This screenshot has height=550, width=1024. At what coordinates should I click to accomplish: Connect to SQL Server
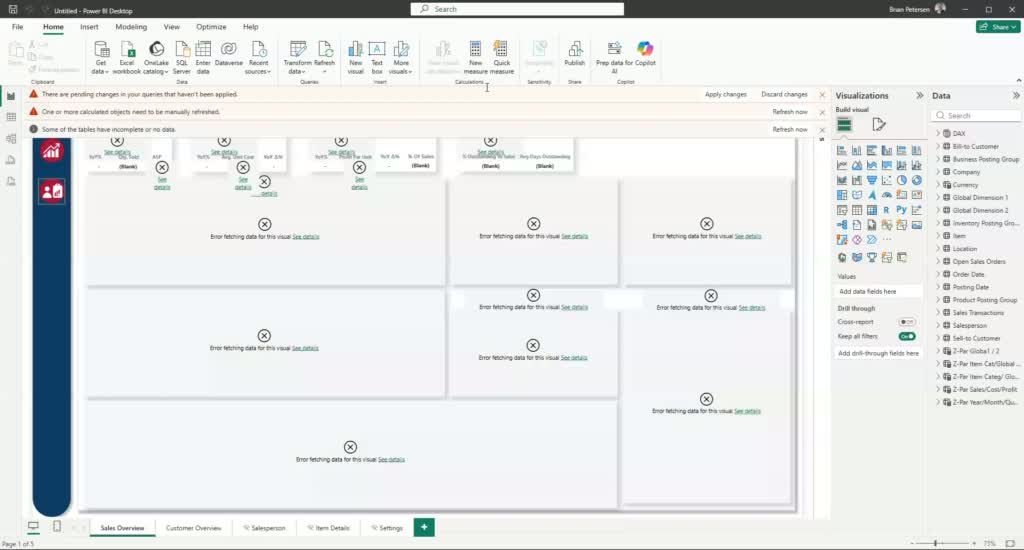coord(182,57)
